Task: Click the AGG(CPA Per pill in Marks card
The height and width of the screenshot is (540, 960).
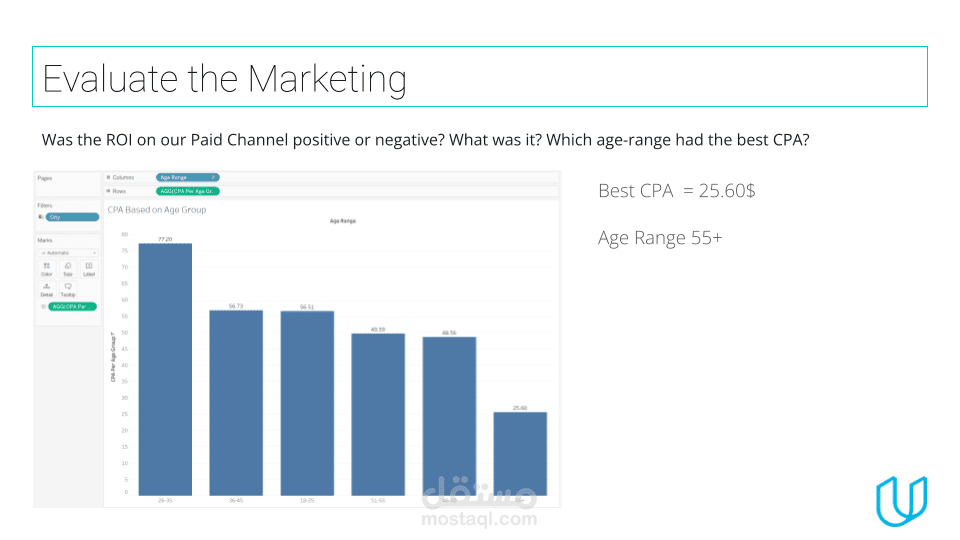Action: click(x=72, y=307)
